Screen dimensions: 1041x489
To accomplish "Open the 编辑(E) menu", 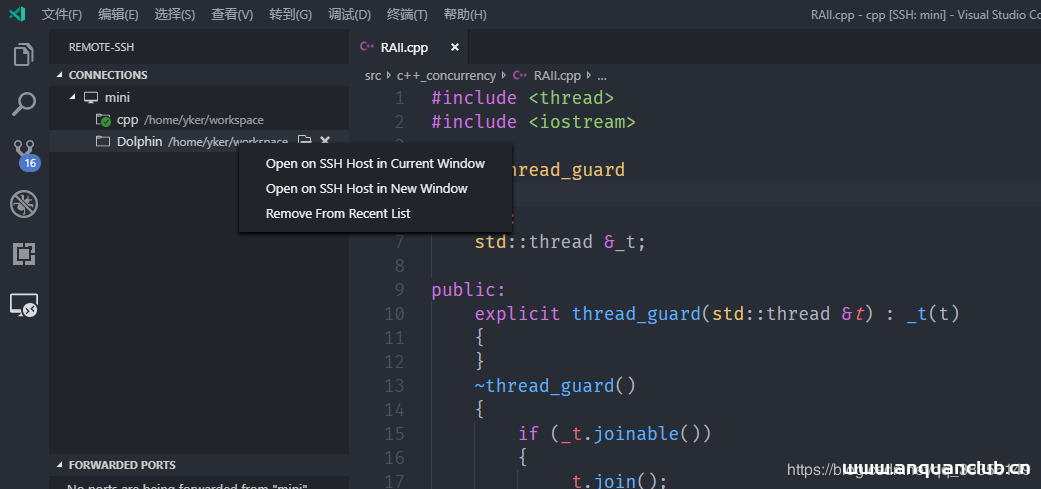I will pos(118,15).
